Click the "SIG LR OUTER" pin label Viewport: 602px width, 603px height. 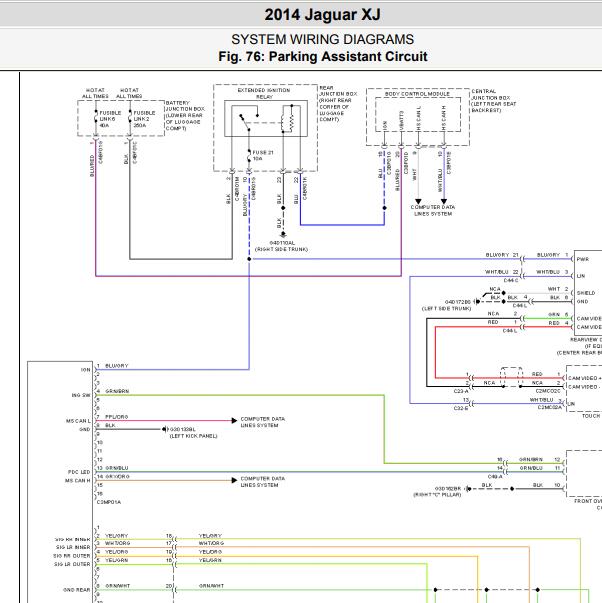coord(72,564)
